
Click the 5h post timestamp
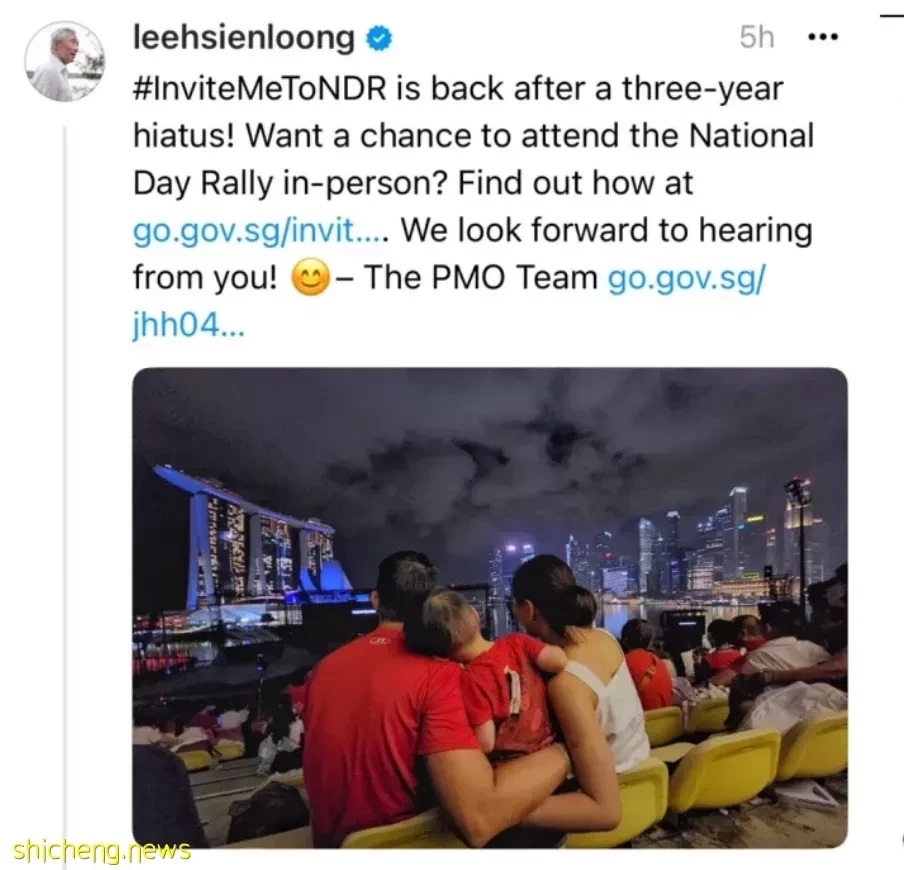tap(756, 37)
